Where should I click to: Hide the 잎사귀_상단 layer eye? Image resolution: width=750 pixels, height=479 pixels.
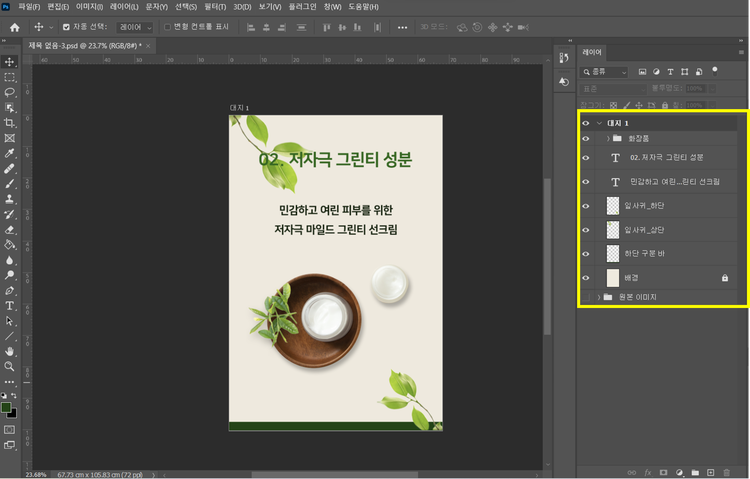[x=585, y=230]
